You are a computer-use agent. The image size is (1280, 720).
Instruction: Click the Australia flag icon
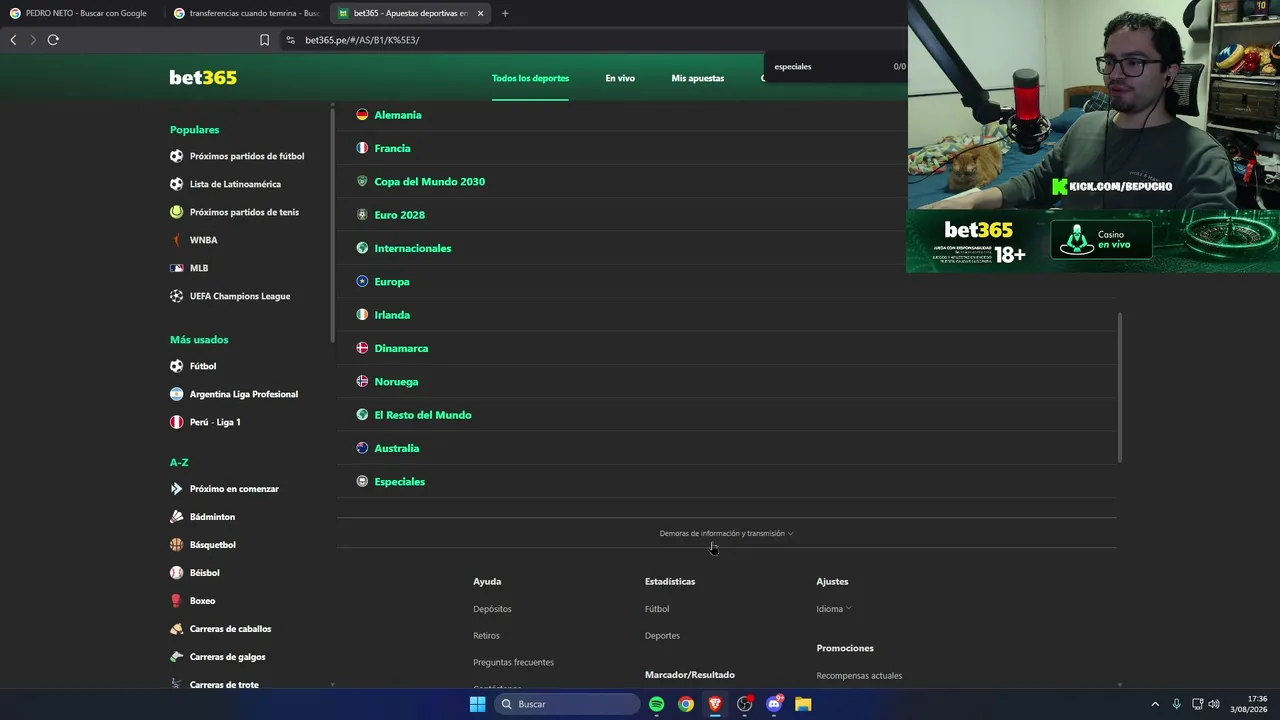(362, 448)
